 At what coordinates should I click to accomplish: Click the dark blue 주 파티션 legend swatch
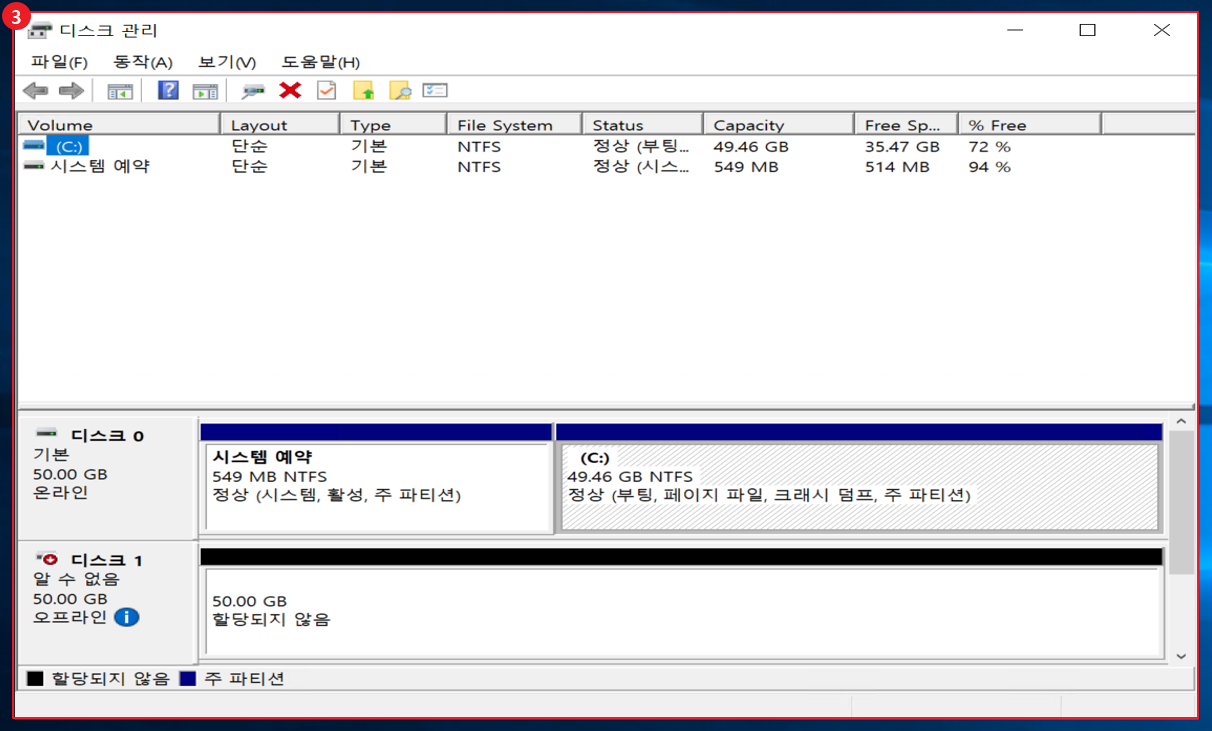(x=187, y=679)
